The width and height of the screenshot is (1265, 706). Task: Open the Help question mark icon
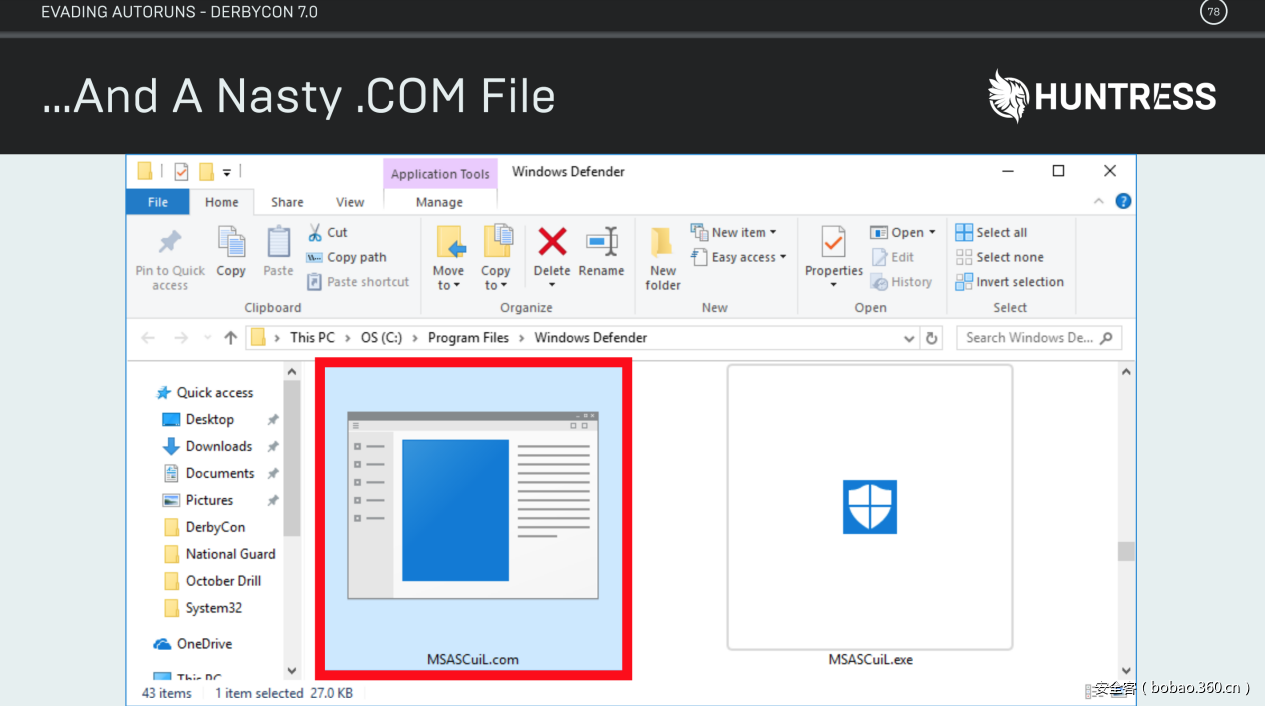click(x=1123, y=201)
